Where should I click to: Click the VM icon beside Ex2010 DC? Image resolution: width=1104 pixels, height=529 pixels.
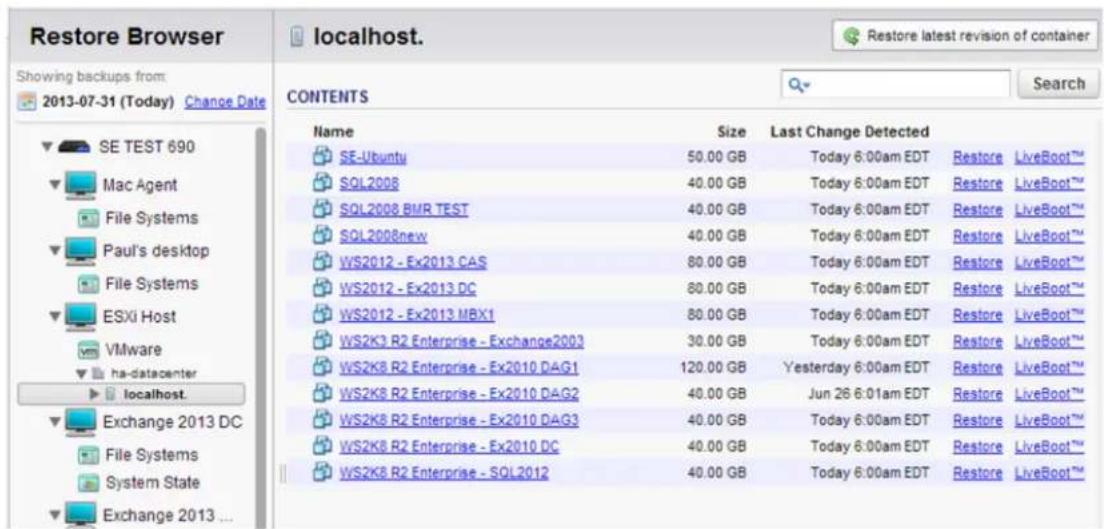322,446
